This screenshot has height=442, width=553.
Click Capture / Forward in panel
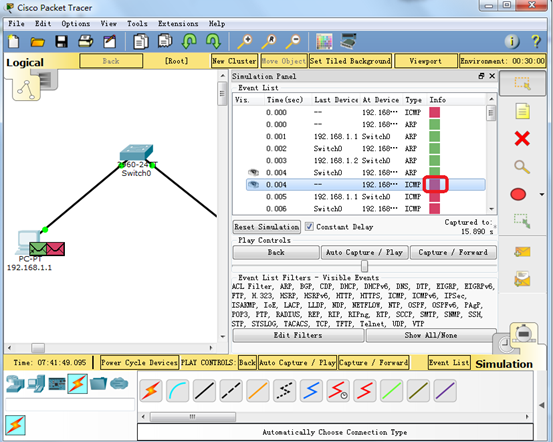point(453,253)
